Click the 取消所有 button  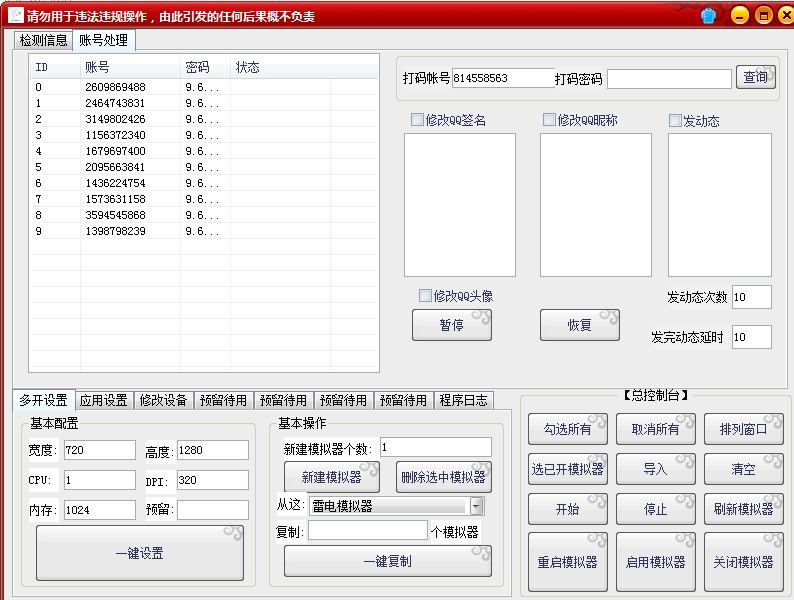pyautogui.click(x=656, y=429)
